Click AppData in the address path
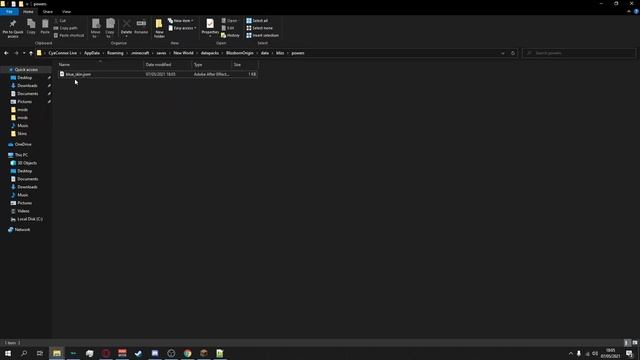The width and height of the screenshot is (640, 360). pyautogui.click(x=92, y=53)
